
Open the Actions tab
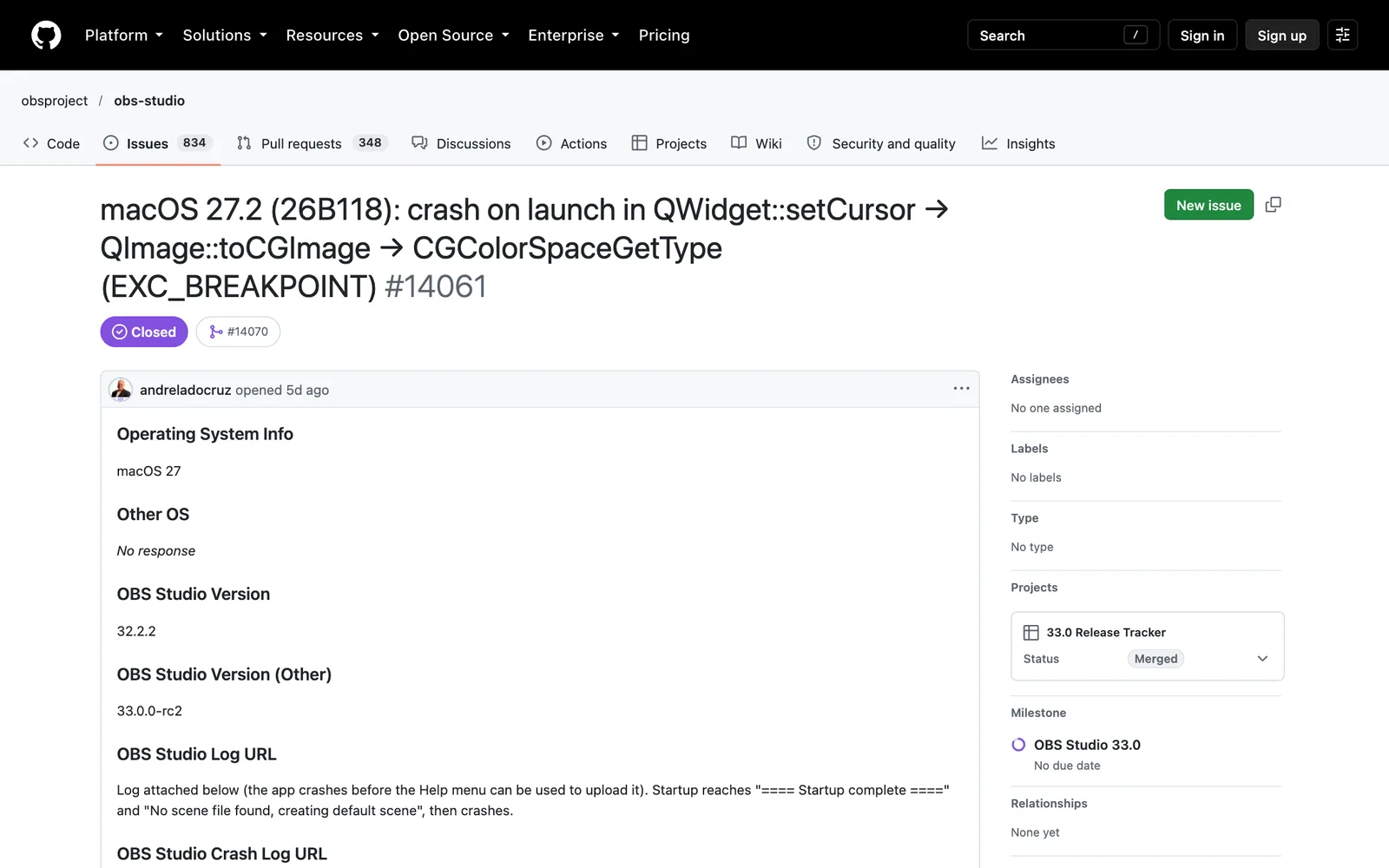tap(571, 143)
